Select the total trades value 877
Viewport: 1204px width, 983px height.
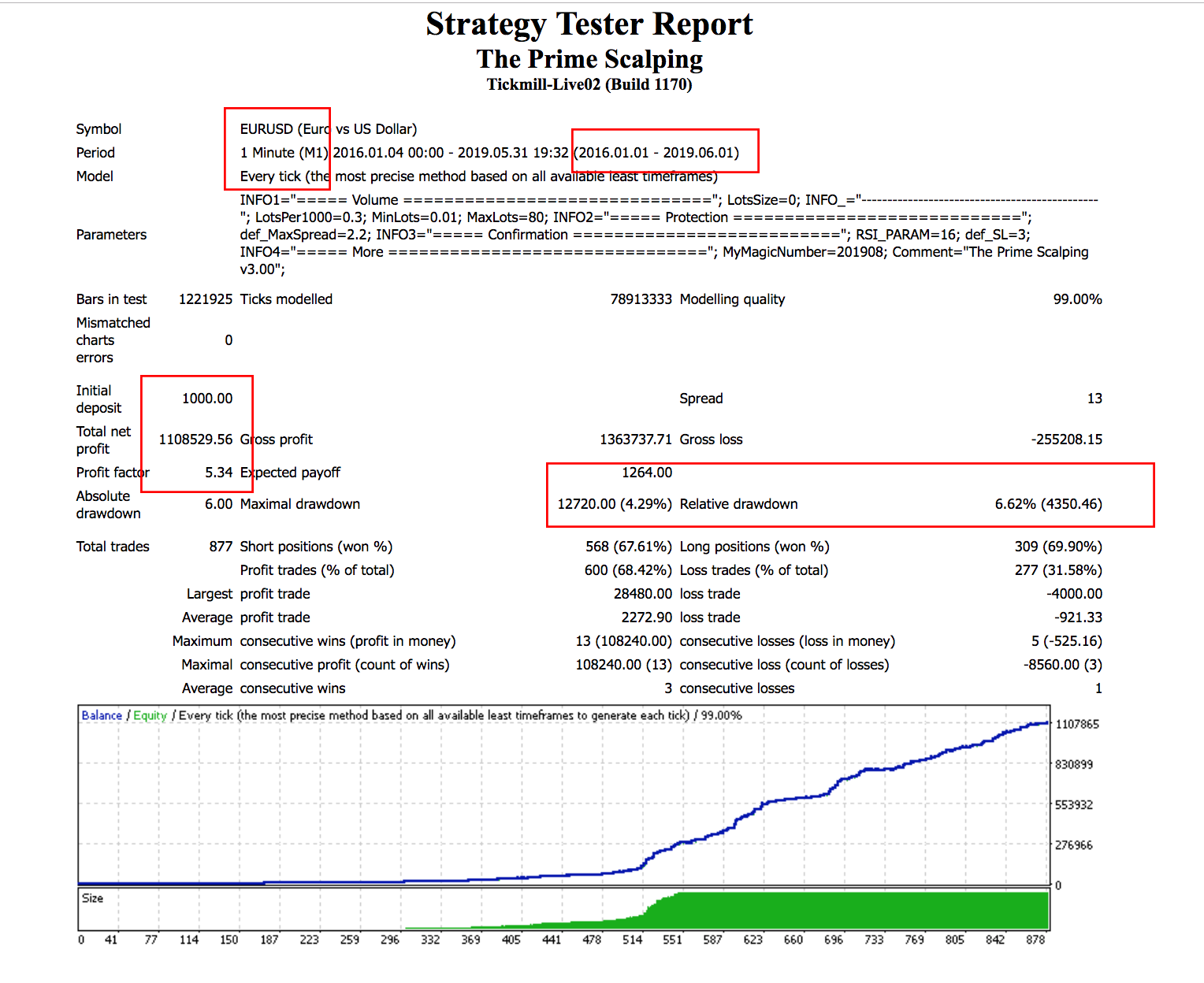tap(221, 547)
